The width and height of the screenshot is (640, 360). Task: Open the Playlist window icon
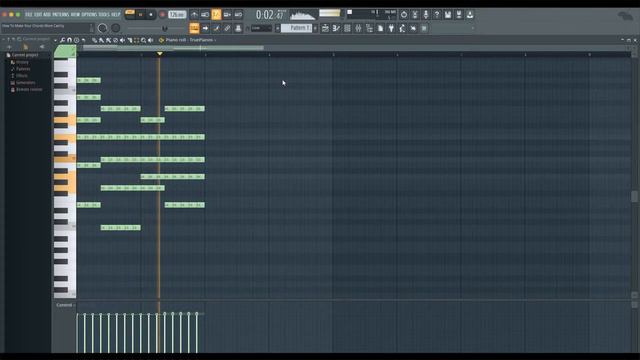[x=325, y=28]
